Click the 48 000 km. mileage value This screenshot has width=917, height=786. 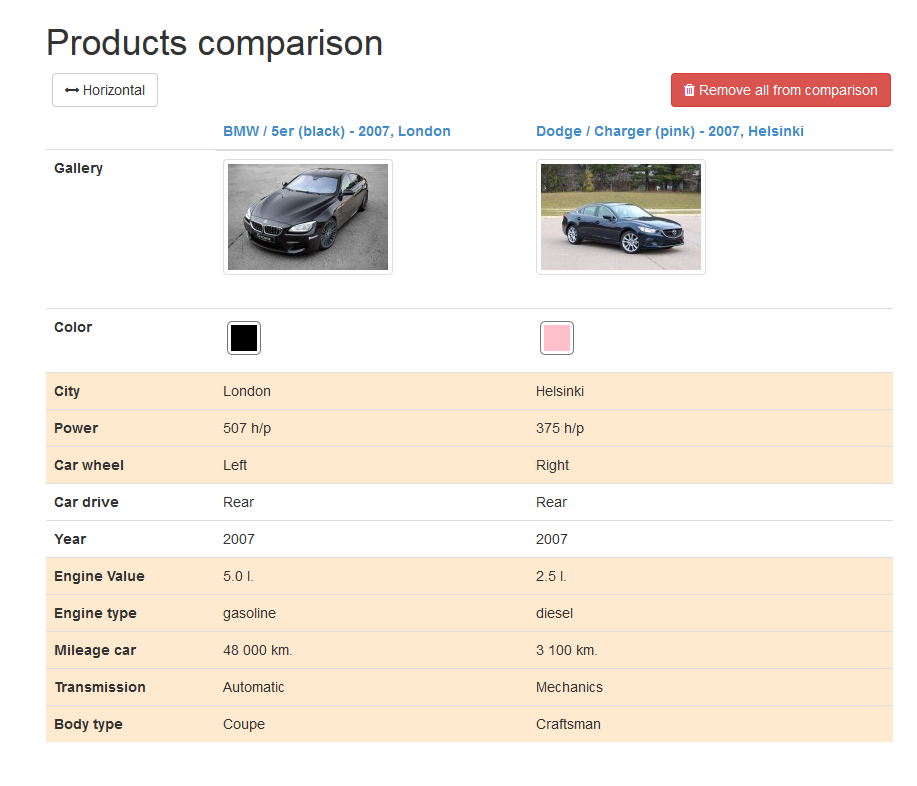257,650
